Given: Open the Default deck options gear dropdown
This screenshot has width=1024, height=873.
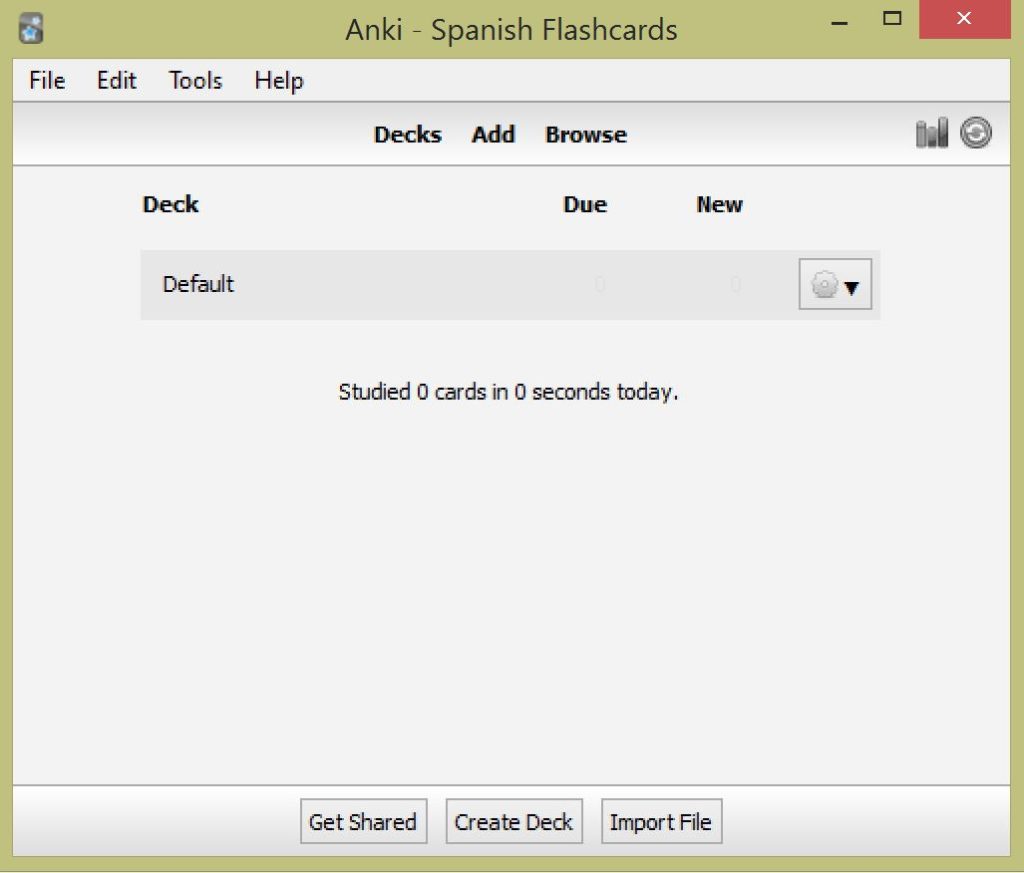Looking at the screenshot, I should click(835, 285).
